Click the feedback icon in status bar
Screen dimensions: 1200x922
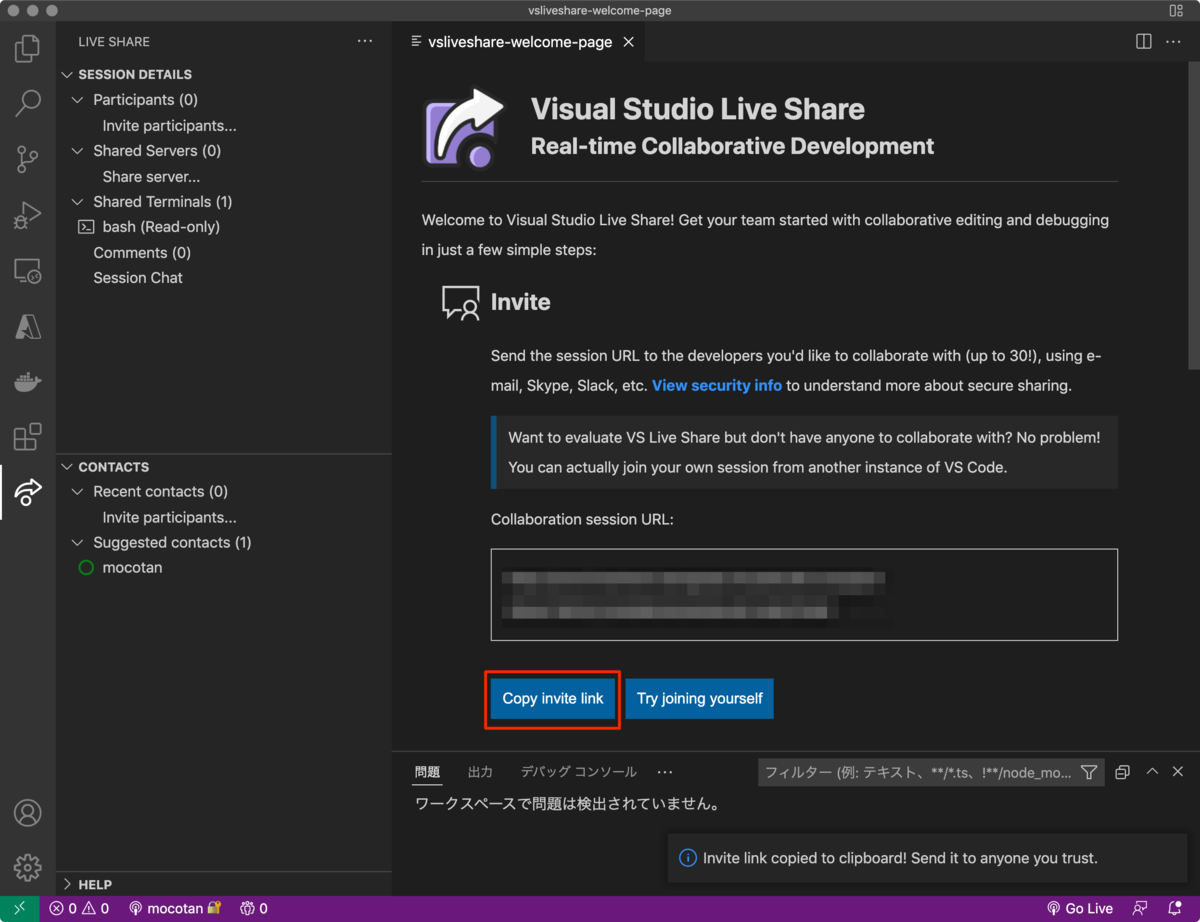tap(1140, 909)
